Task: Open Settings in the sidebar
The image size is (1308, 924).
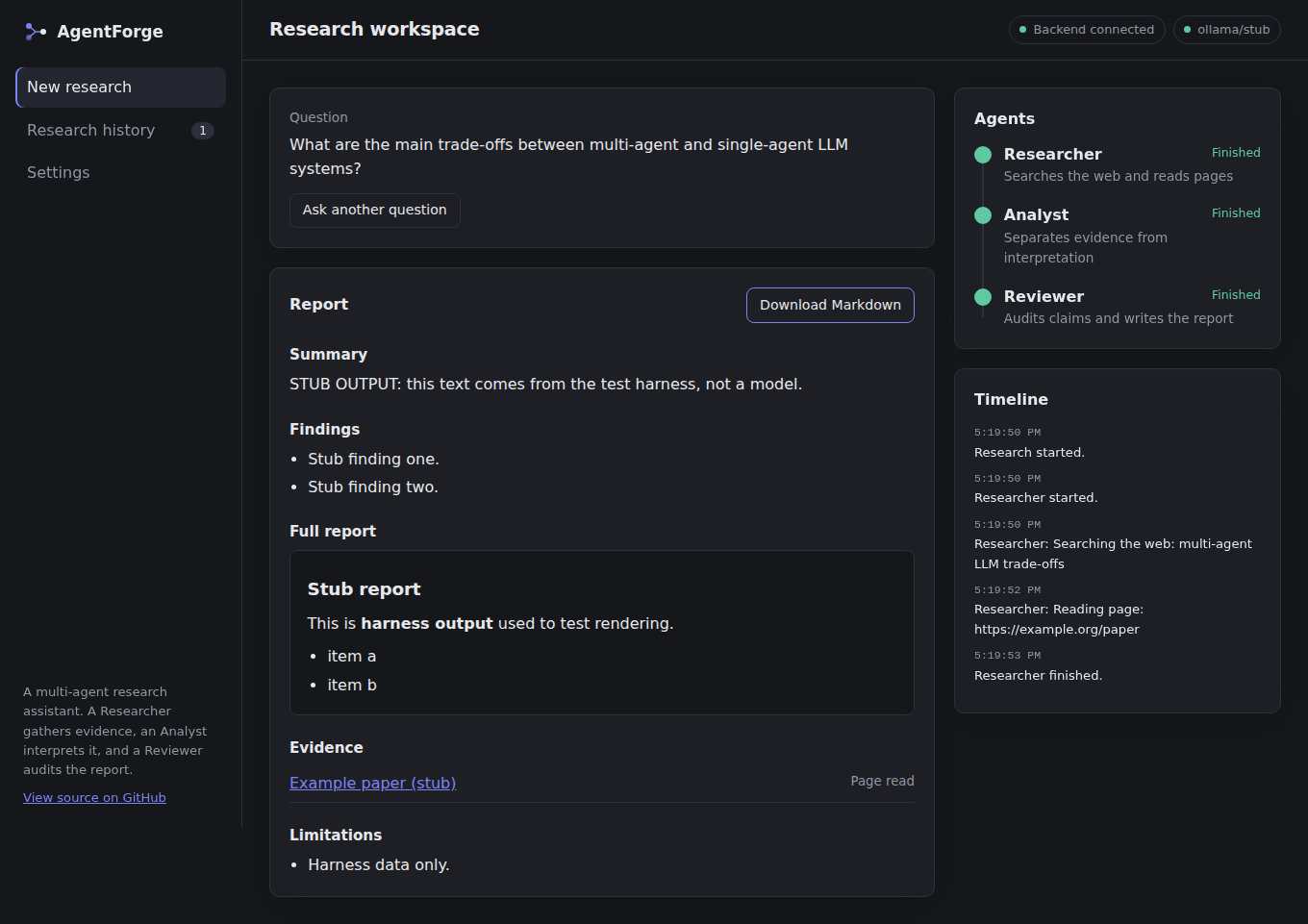Action: click(x=121, y=173)
